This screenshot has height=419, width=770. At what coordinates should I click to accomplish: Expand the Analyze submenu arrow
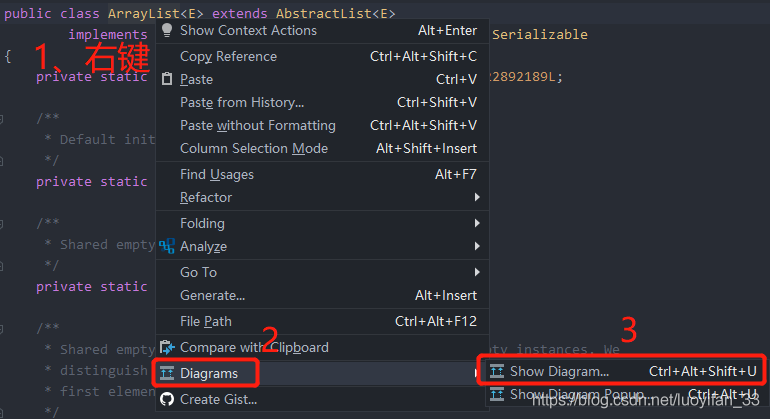click(x=477, y=246)
